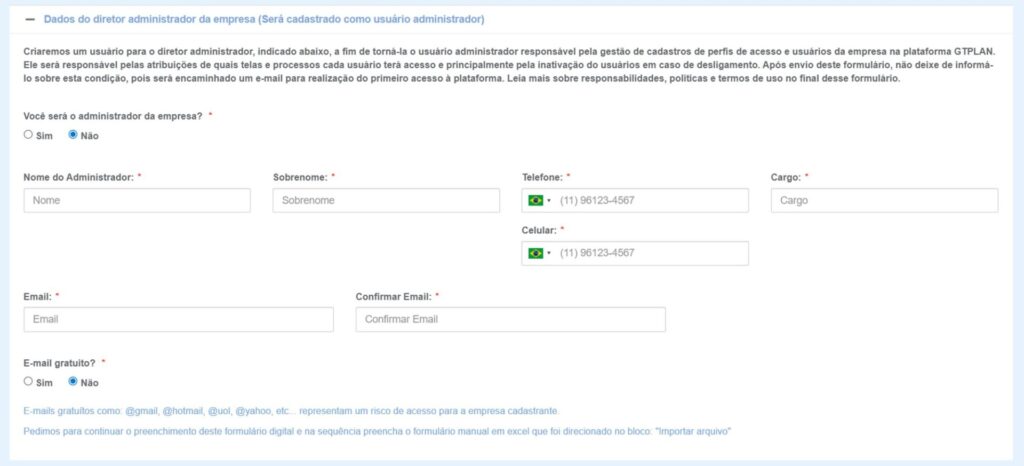Screen dimensions: 1024x466
Task: Click the 'Cargo:' label
Action: pyautogui.click(x=785, y=177)
